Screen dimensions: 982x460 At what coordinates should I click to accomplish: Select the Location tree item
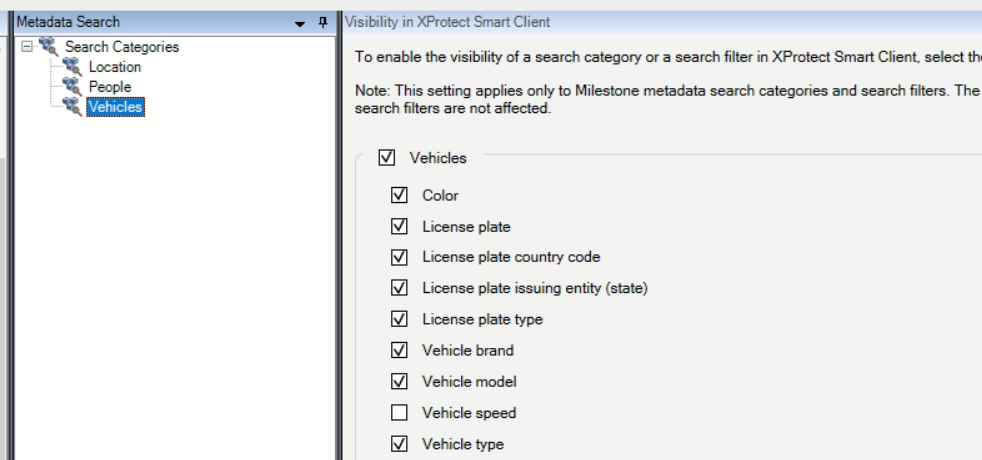click(x=115, y=67)
